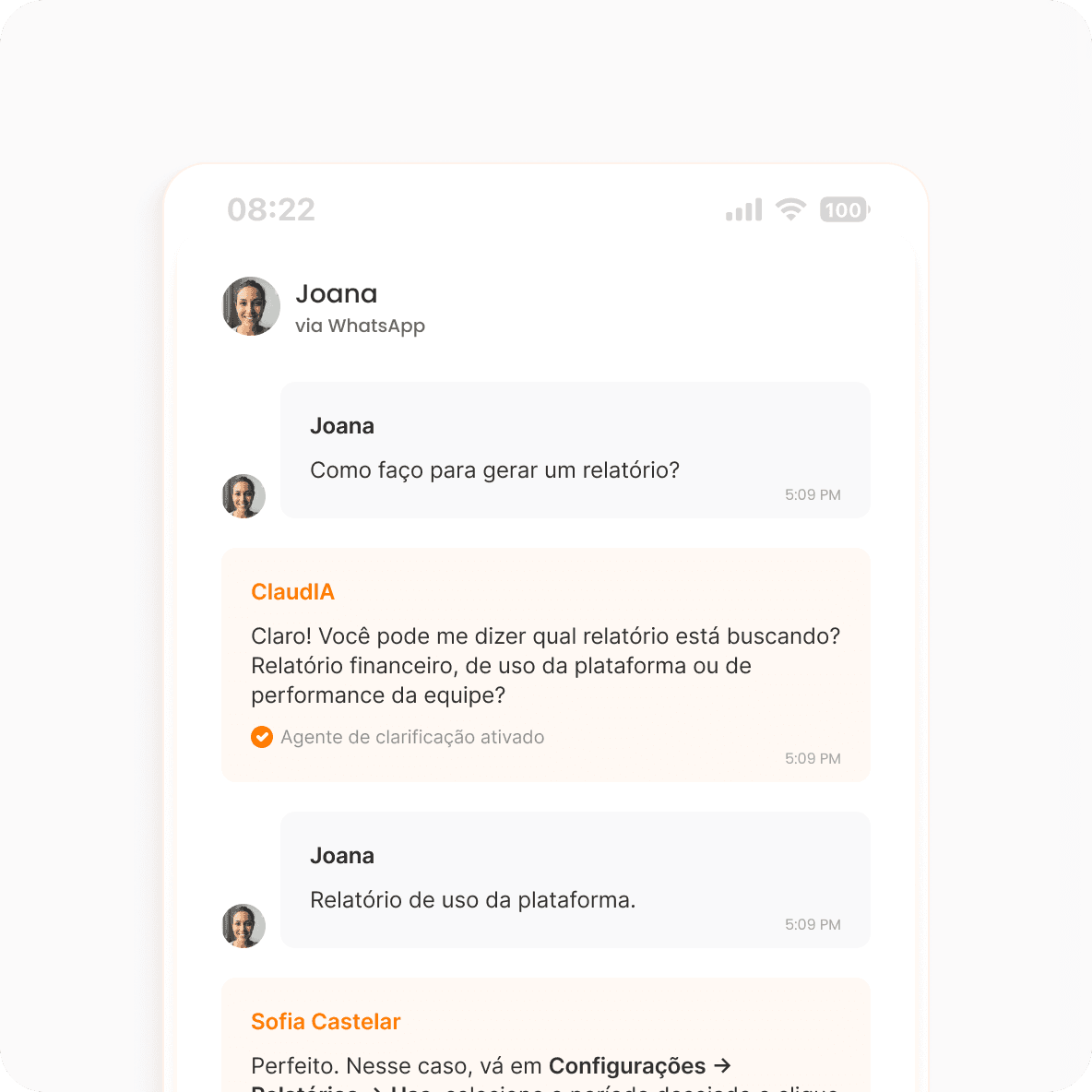Click the 08:22 clock in status bar
This screenshot has height=1092, width=1092.
[271, 209]
